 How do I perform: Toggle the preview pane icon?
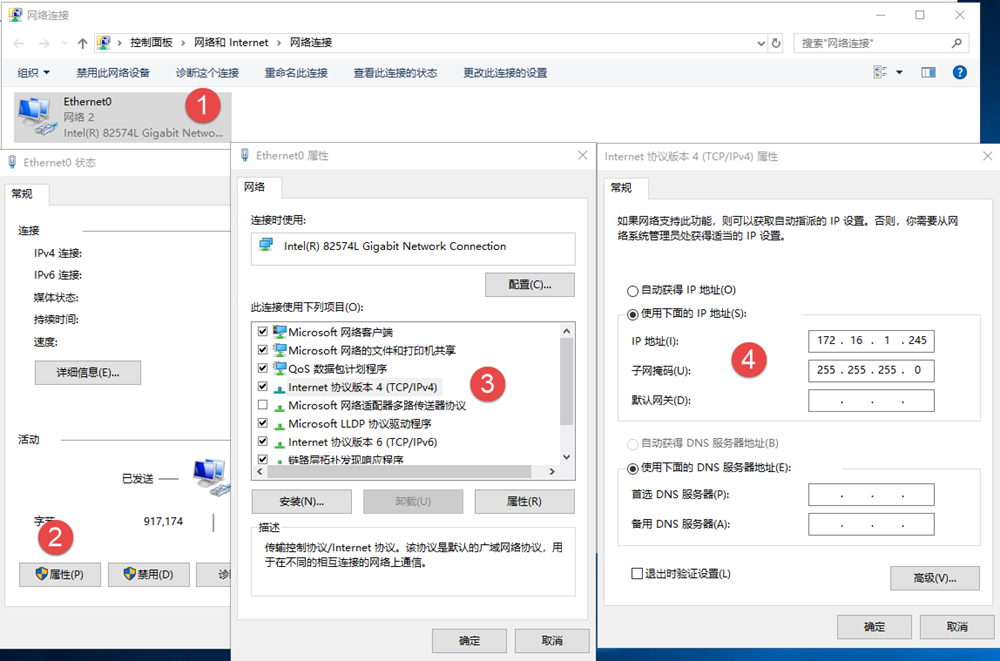tap(928, 73)
